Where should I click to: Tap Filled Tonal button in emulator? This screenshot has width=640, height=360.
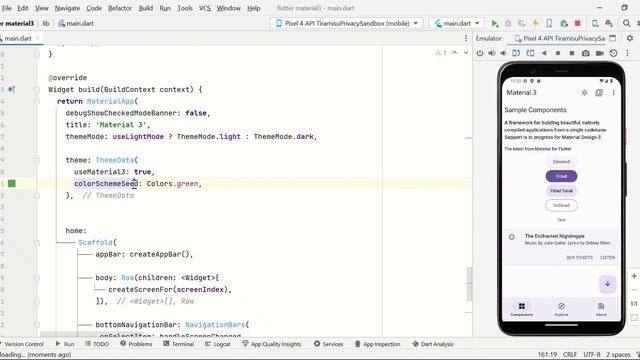pos(561,191)
